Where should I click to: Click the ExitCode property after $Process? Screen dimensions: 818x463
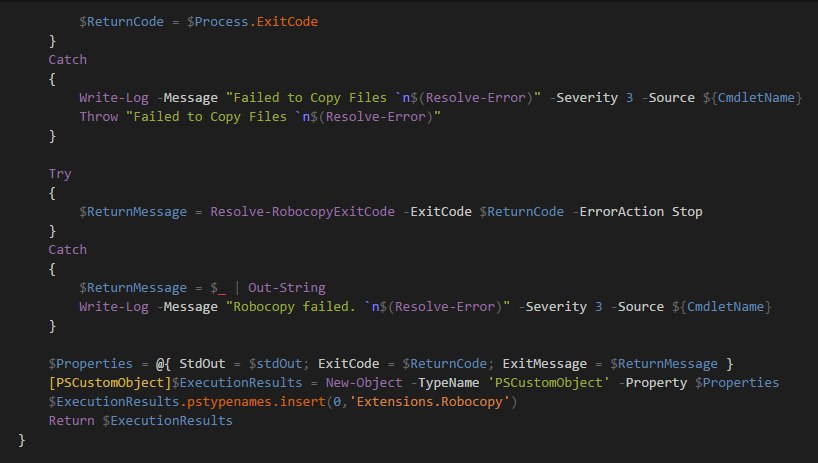pyautogui.click(x=287, y=21)
